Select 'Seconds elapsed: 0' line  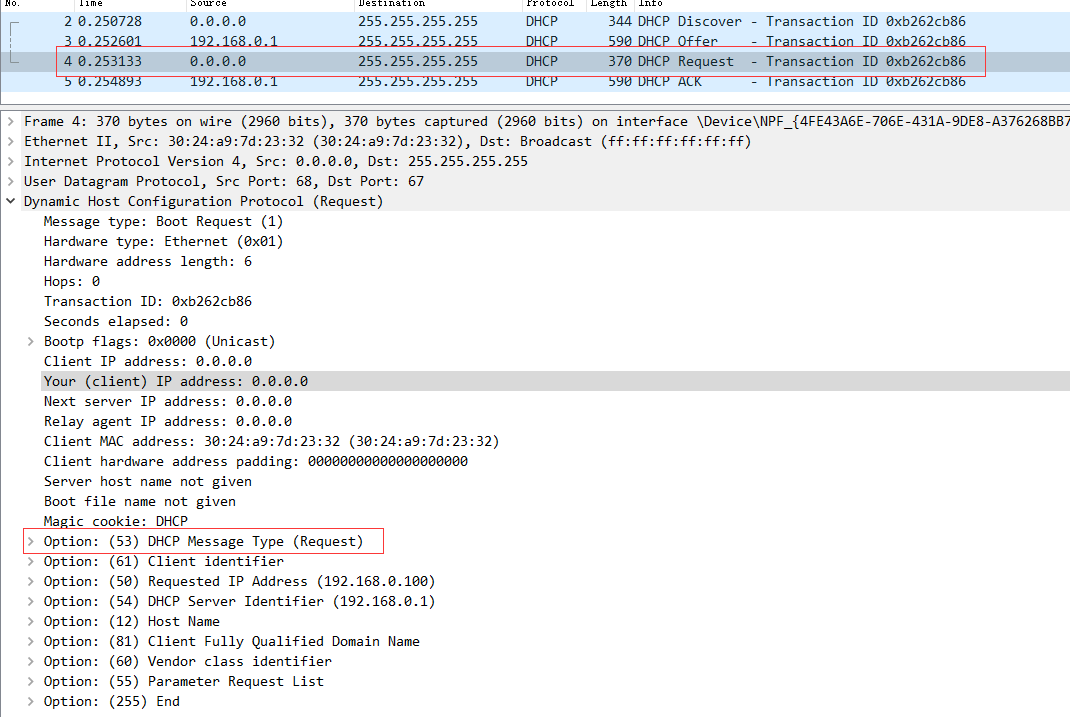coord(116,321)
